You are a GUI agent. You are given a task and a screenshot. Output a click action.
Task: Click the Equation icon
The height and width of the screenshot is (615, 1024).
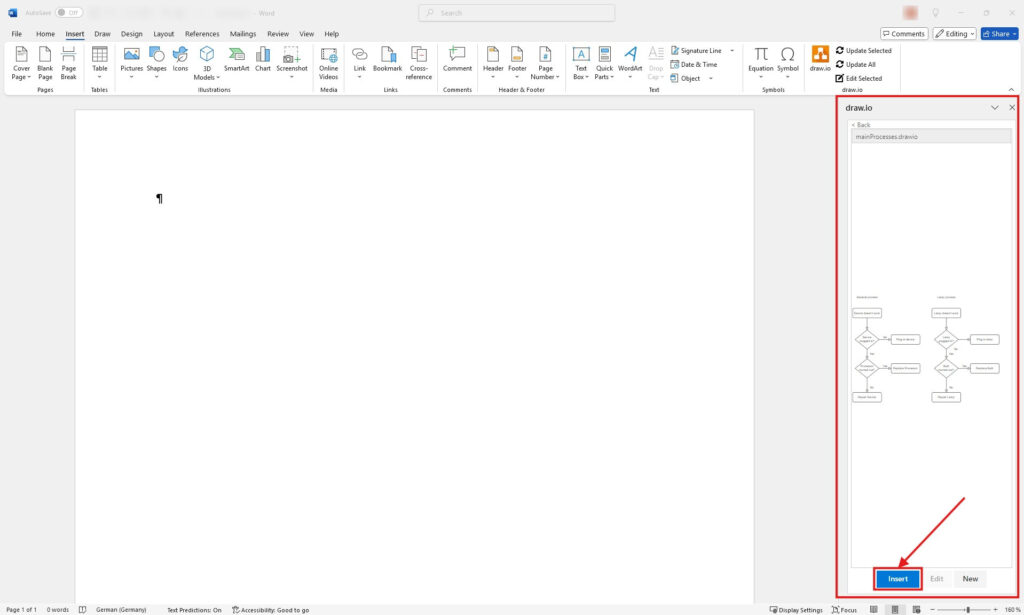(761, 59)
